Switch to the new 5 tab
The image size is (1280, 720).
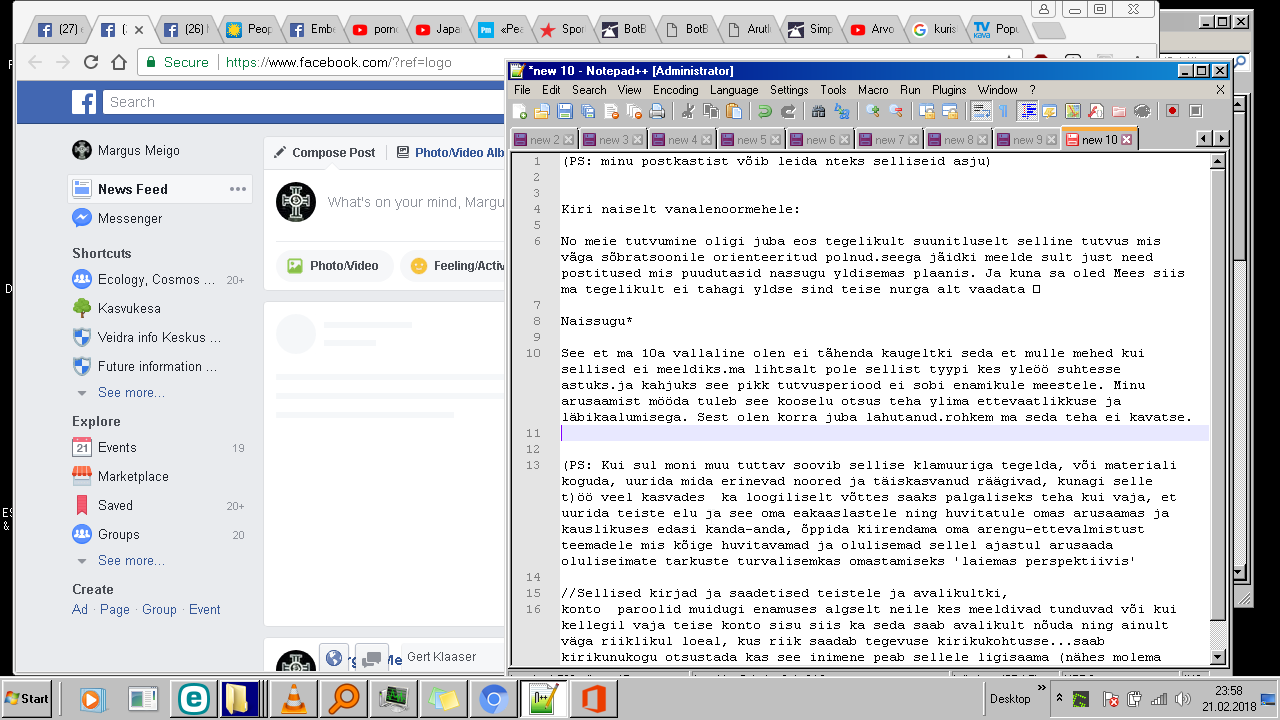tap(751, 140)
